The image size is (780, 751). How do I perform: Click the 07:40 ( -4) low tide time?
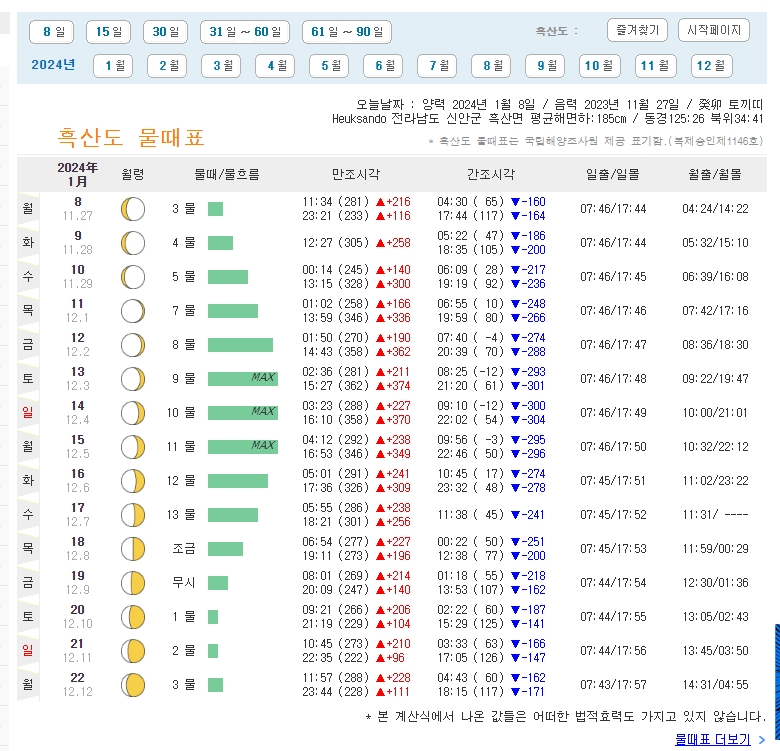[x=471, y=338]
